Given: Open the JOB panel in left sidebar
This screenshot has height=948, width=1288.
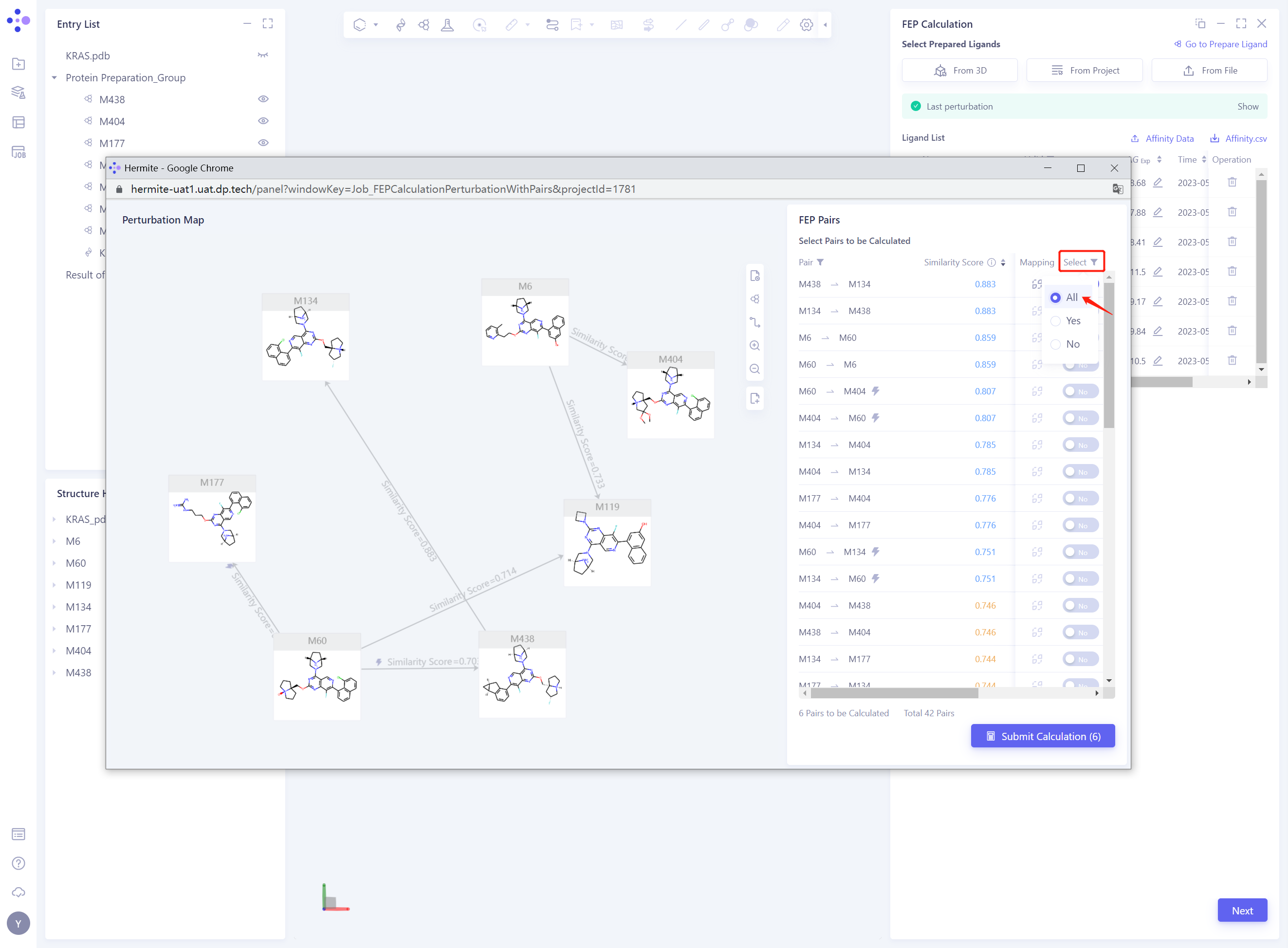Looking at the screenshot, I should click(19, 151).
